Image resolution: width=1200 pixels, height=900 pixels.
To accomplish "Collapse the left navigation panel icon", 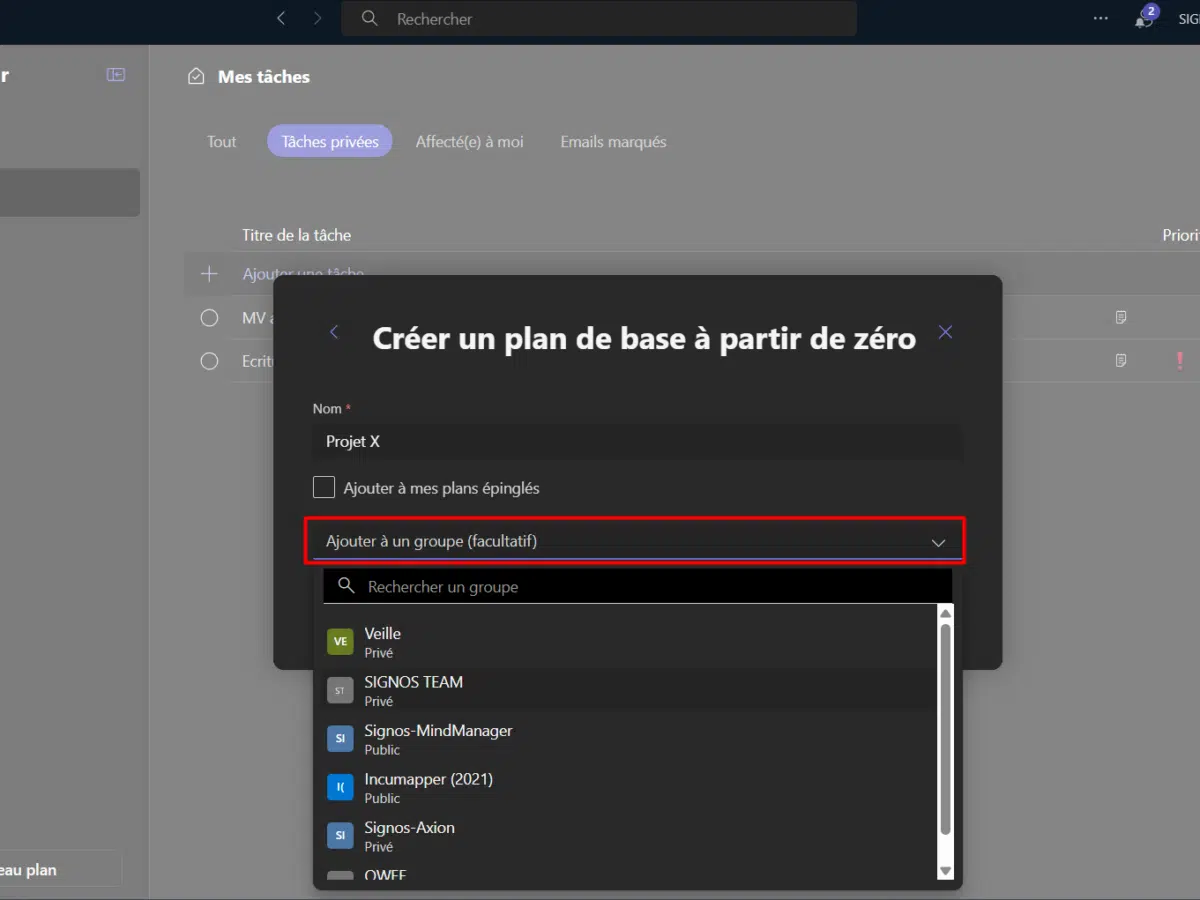I will point(116,75).
